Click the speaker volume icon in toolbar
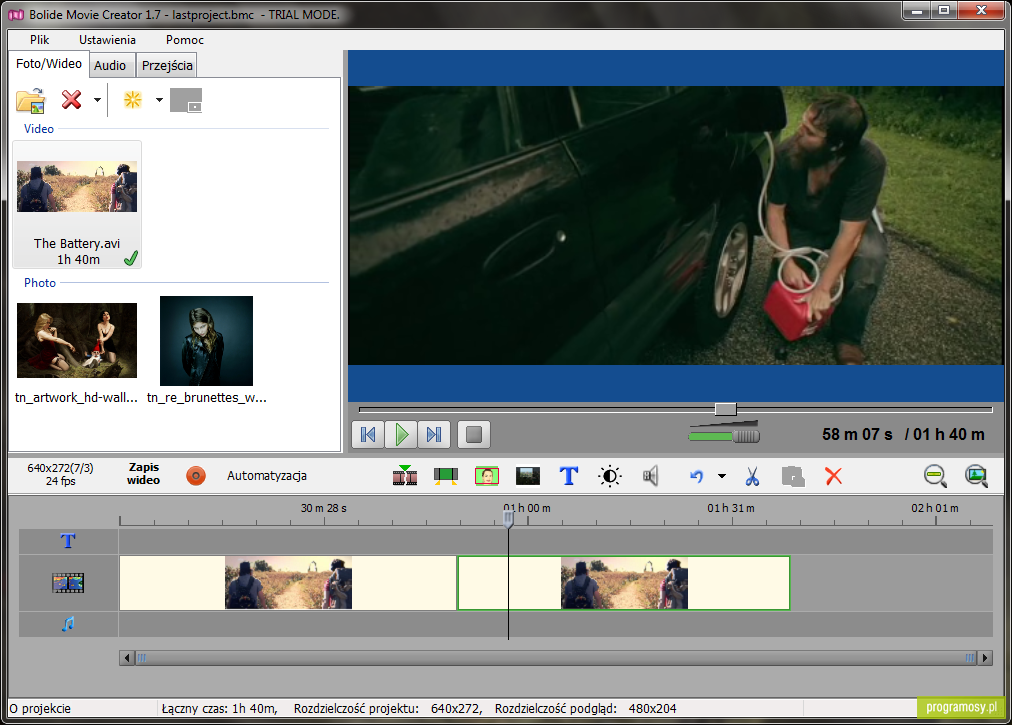 pos(651,476)
